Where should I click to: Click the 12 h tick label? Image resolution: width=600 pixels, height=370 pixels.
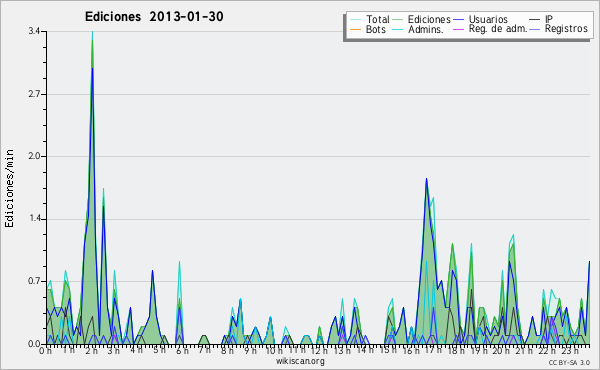(x=318, y=350)
